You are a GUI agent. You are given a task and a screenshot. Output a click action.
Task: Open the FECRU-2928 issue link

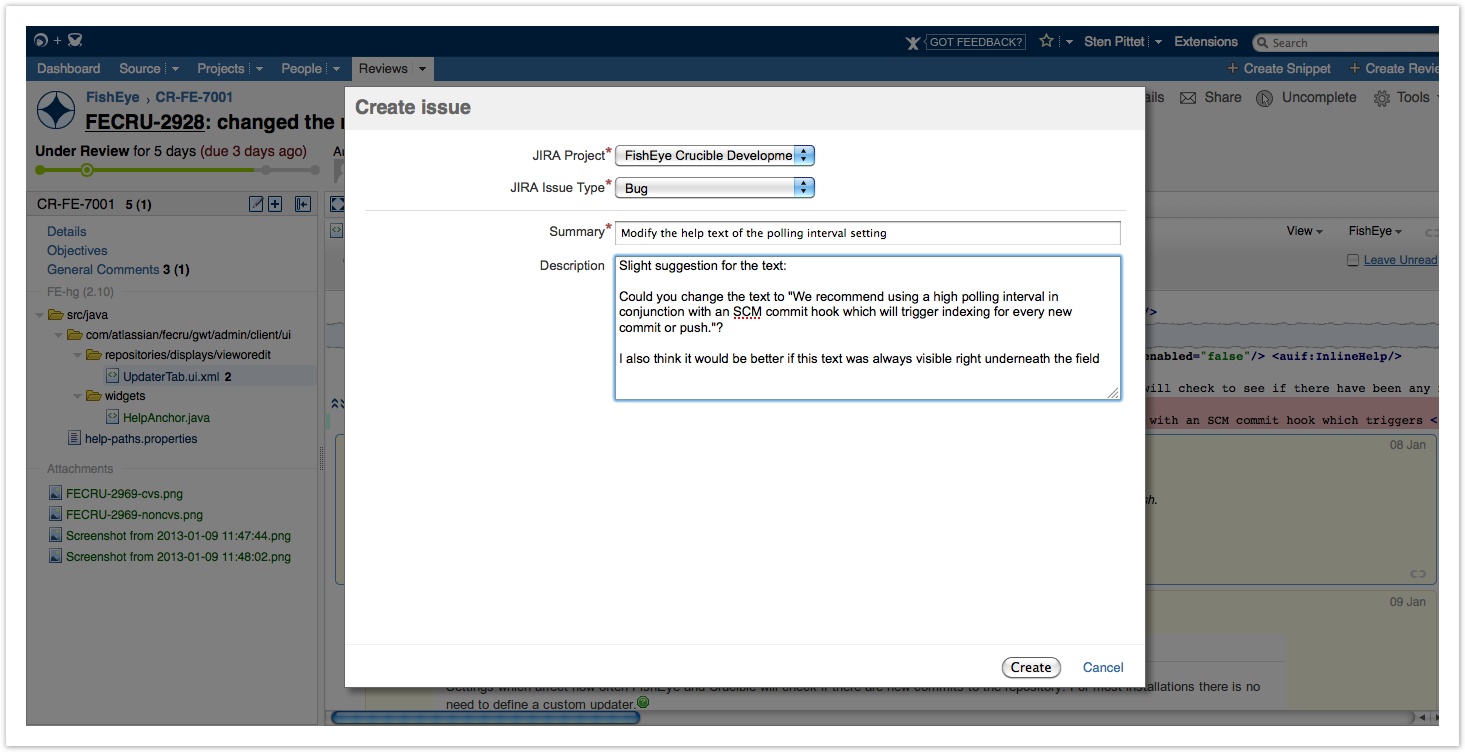(145, 122)
